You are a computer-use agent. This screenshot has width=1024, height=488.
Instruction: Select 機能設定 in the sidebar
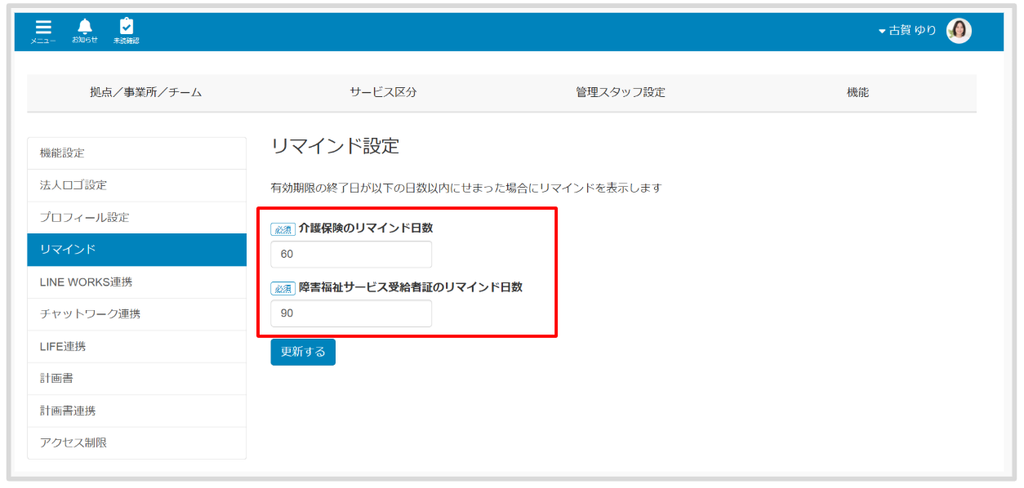[137, 154]
